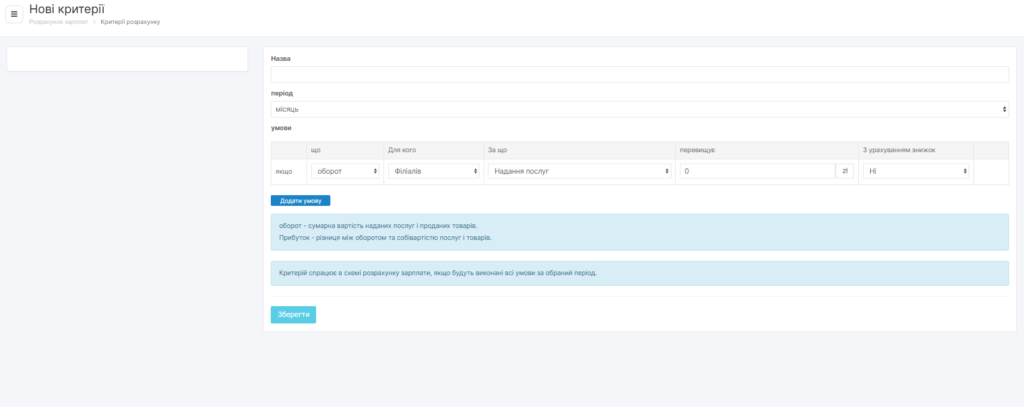
Task: Click the перевищує amount field
Action: tap(757, 171)
